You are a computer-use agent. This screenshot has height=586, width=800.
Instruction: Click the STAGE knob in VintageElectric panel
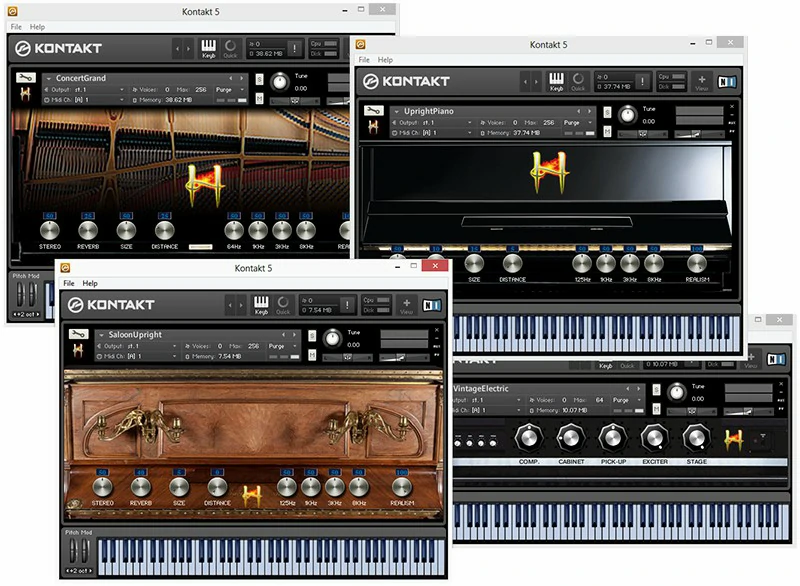(696, 438)
